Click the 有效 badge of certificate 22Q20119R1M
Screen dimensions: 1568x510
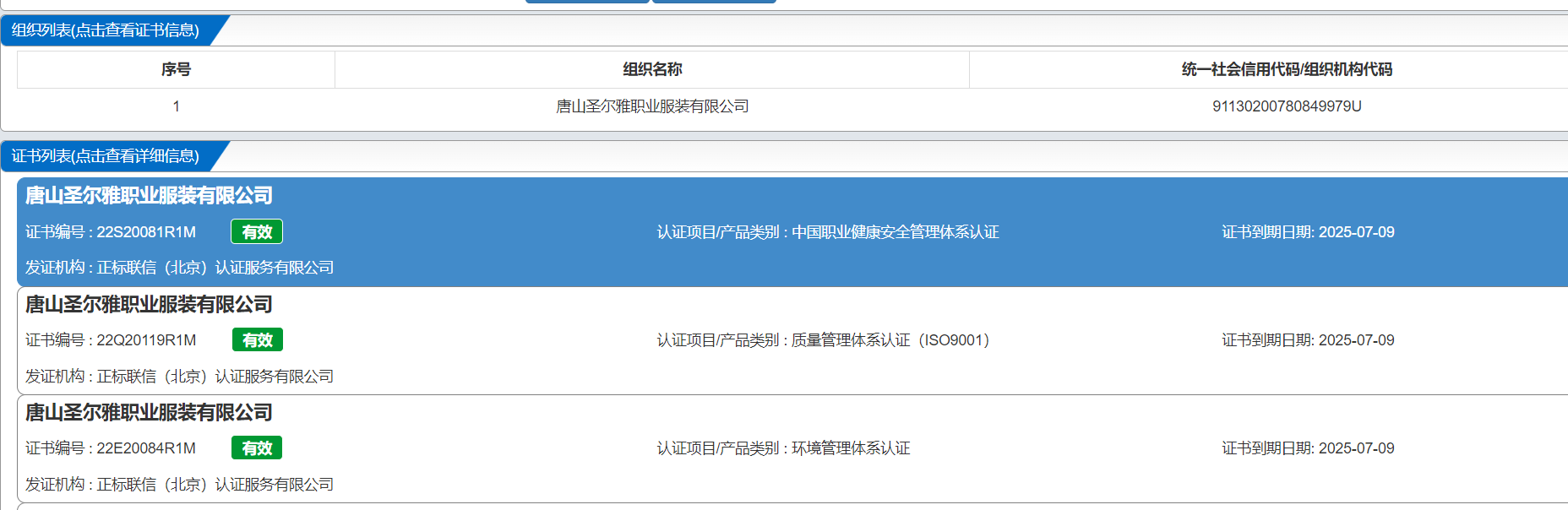[x=258, y=340]
